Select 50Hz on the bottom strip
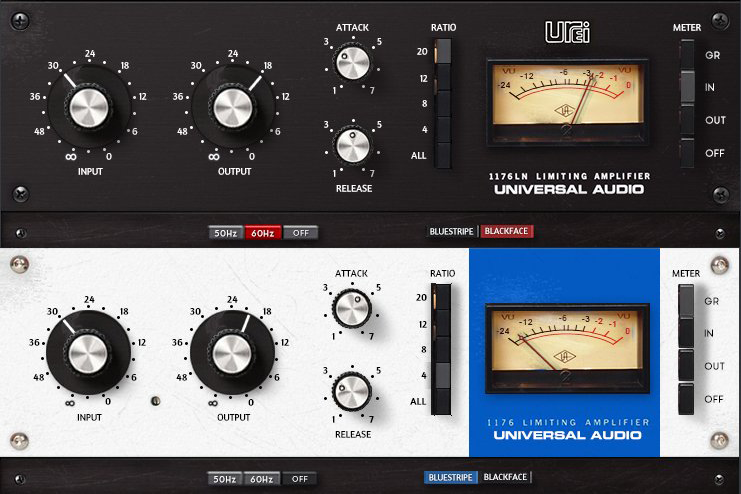The width and height of the screenshot is (741, 494). (225, 479)
